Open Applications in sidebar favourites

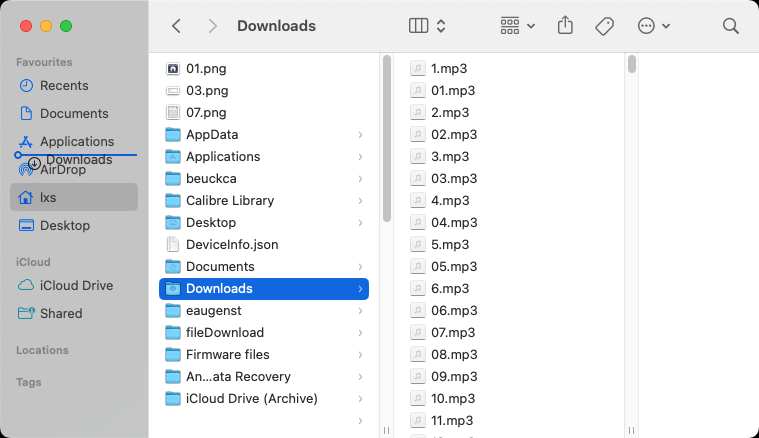[74, 141]
